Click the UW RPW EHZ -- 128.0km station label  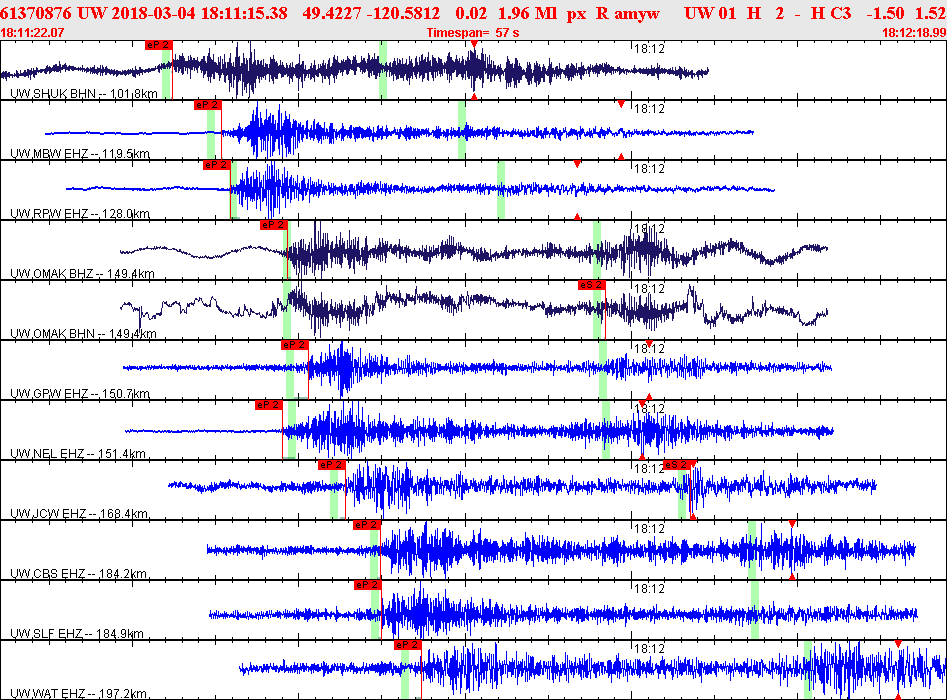(80, 213)
